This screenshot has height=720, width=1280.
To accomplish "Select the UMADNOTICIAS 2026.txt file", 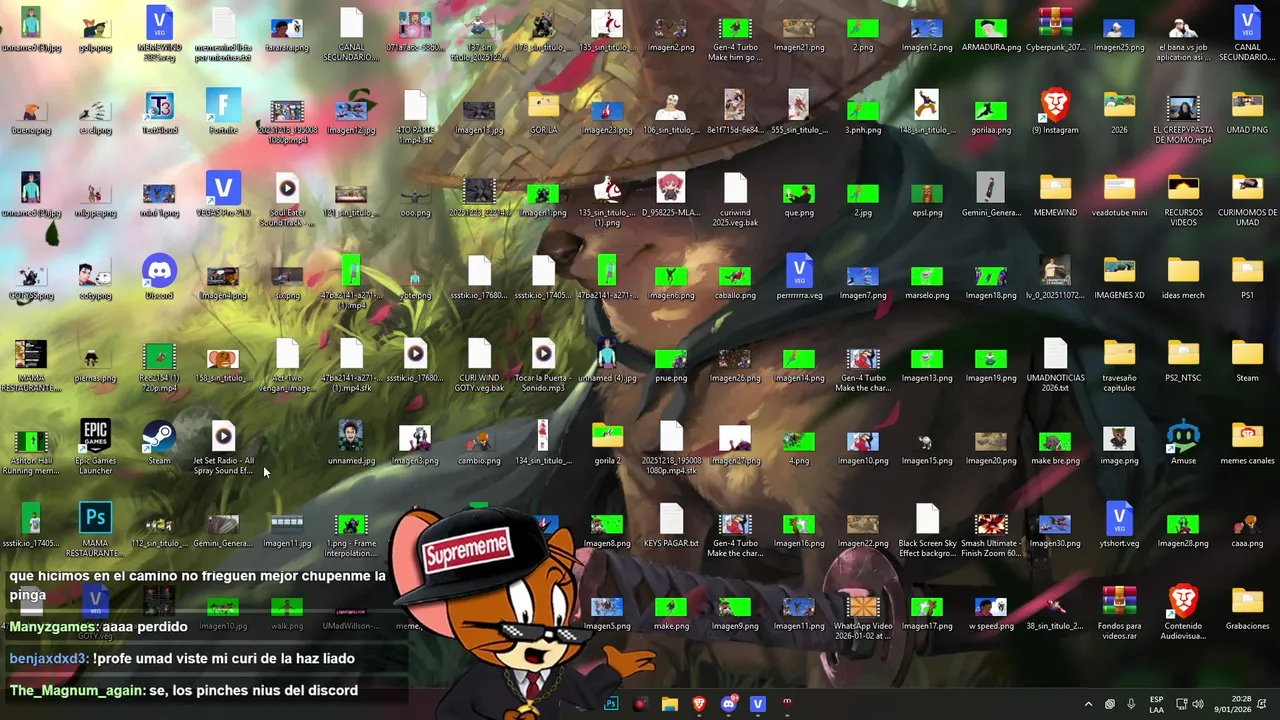I will point(1055,365).
